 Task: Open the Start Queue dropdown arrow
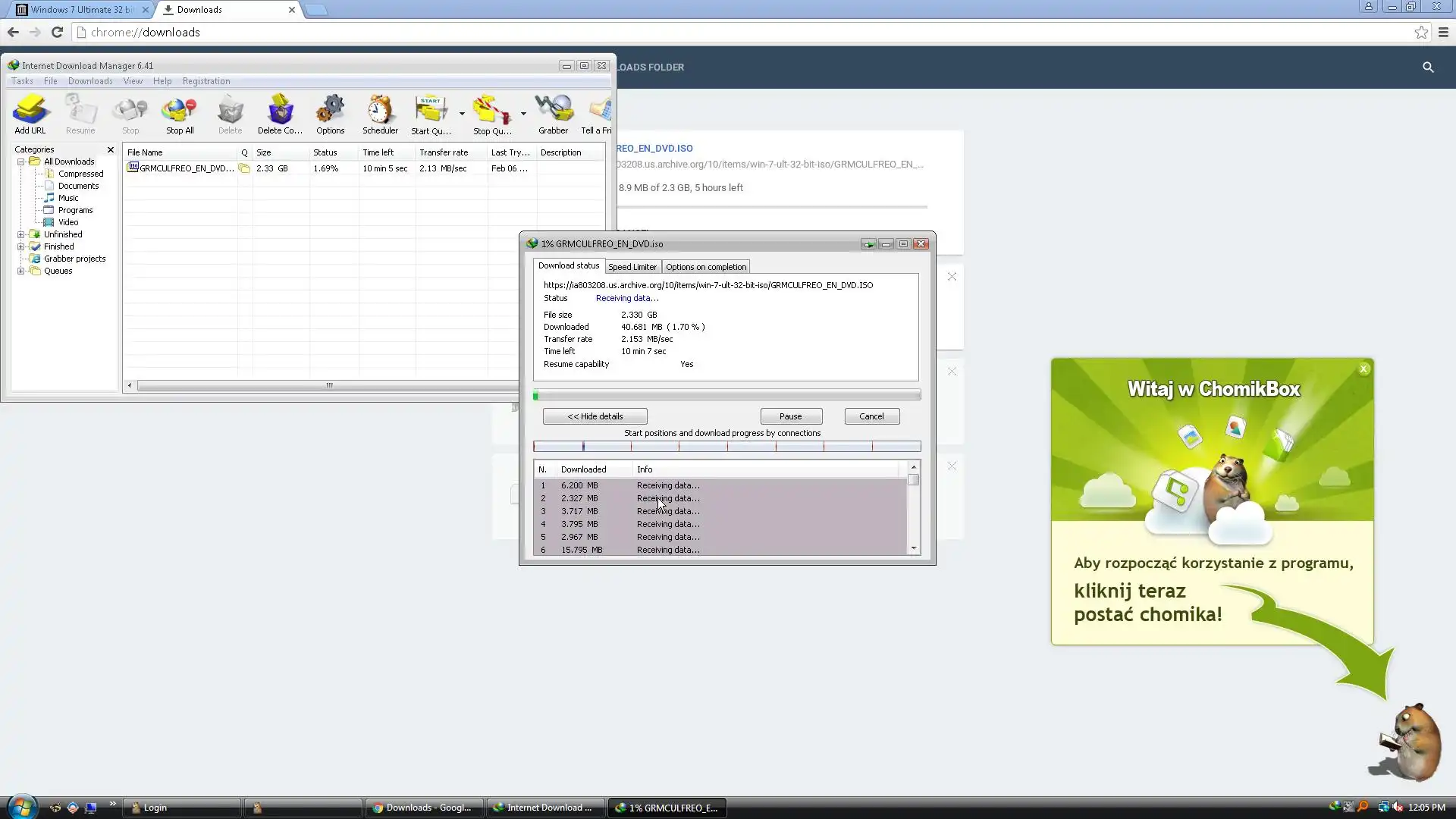click(462, 114)
